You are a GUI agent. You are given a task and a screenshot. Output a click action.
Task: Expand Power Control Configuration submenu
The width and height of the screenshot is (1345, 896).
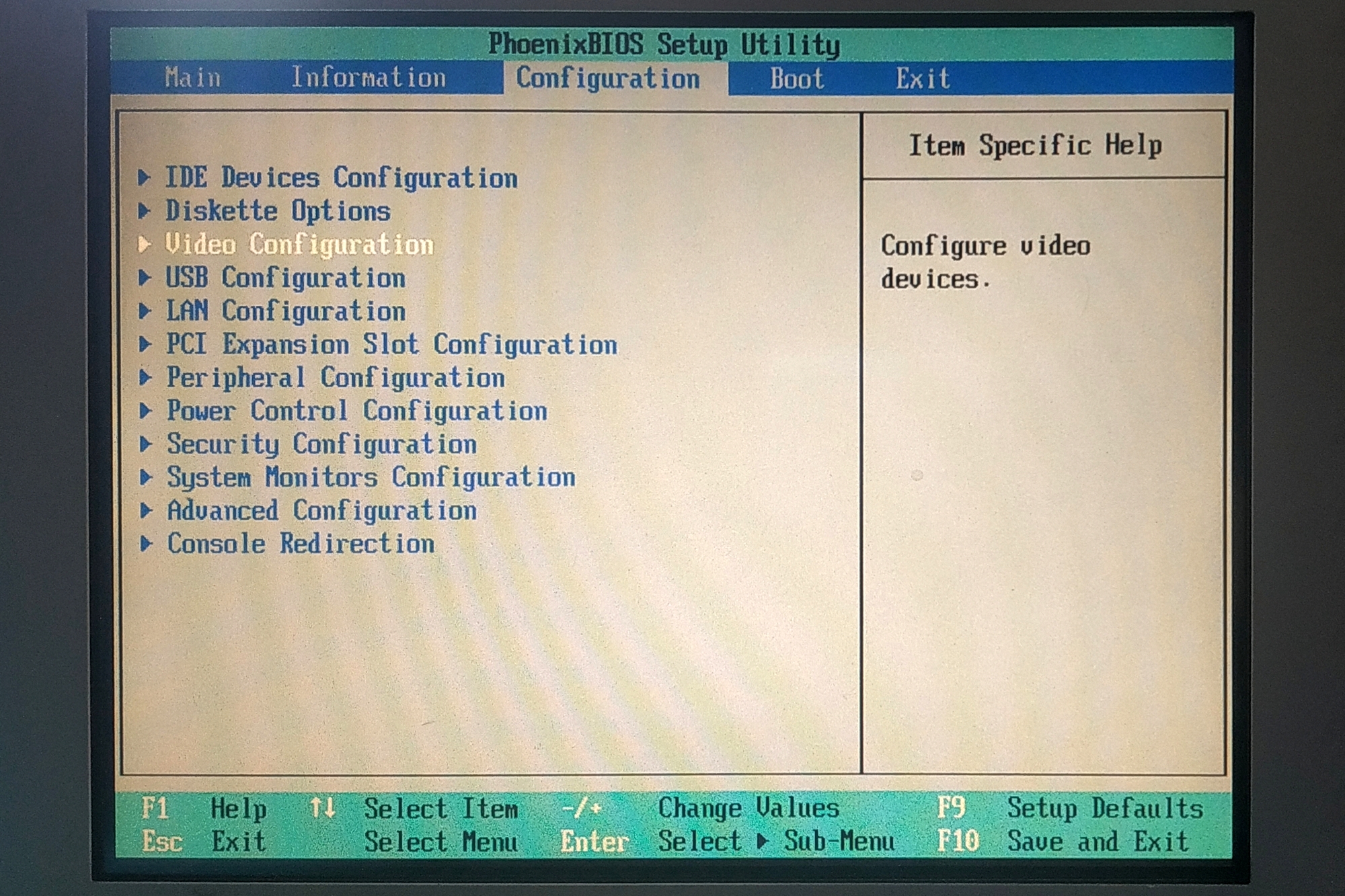pos(357,411)
